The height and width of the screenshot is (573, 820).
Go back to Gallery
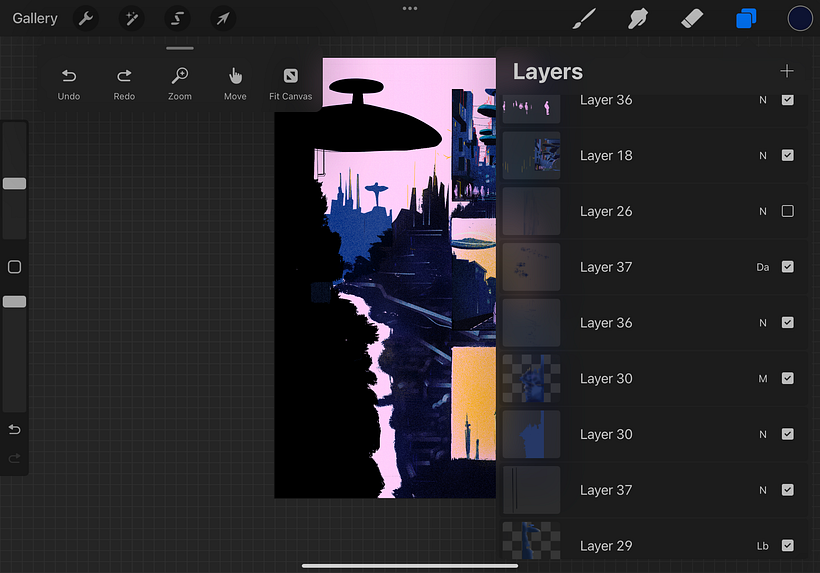click(x=35, y=19)
